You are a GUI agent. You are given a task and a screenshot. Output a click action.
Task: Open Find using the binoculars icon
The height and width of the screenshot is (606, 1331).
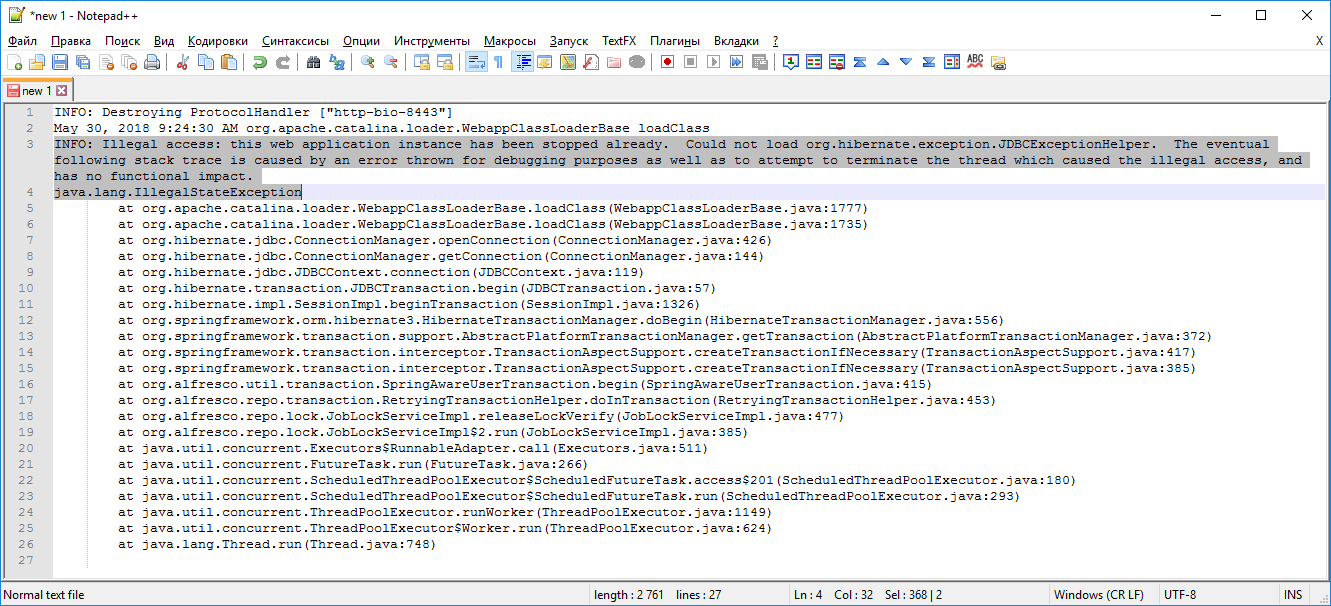click(314, 62)
